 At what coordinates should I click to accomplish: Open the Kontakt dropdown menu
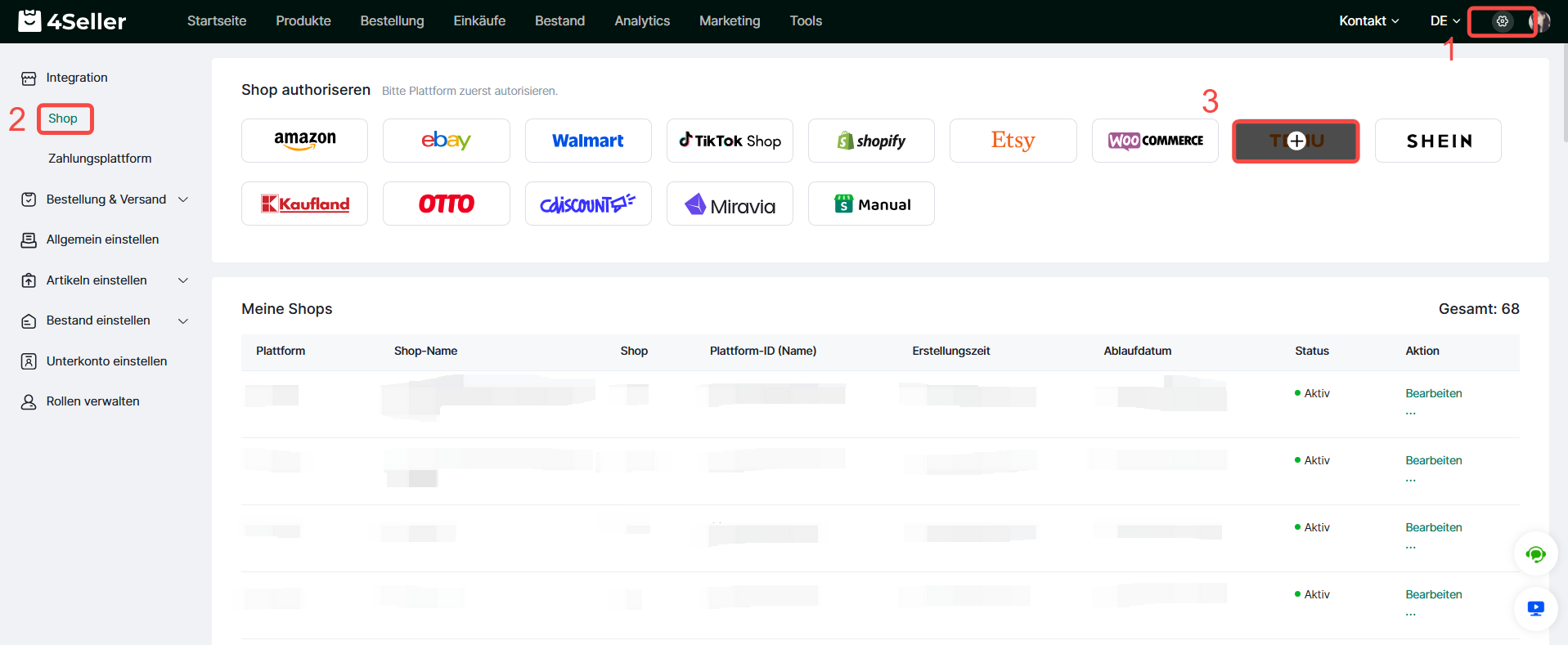[1368, 21]
